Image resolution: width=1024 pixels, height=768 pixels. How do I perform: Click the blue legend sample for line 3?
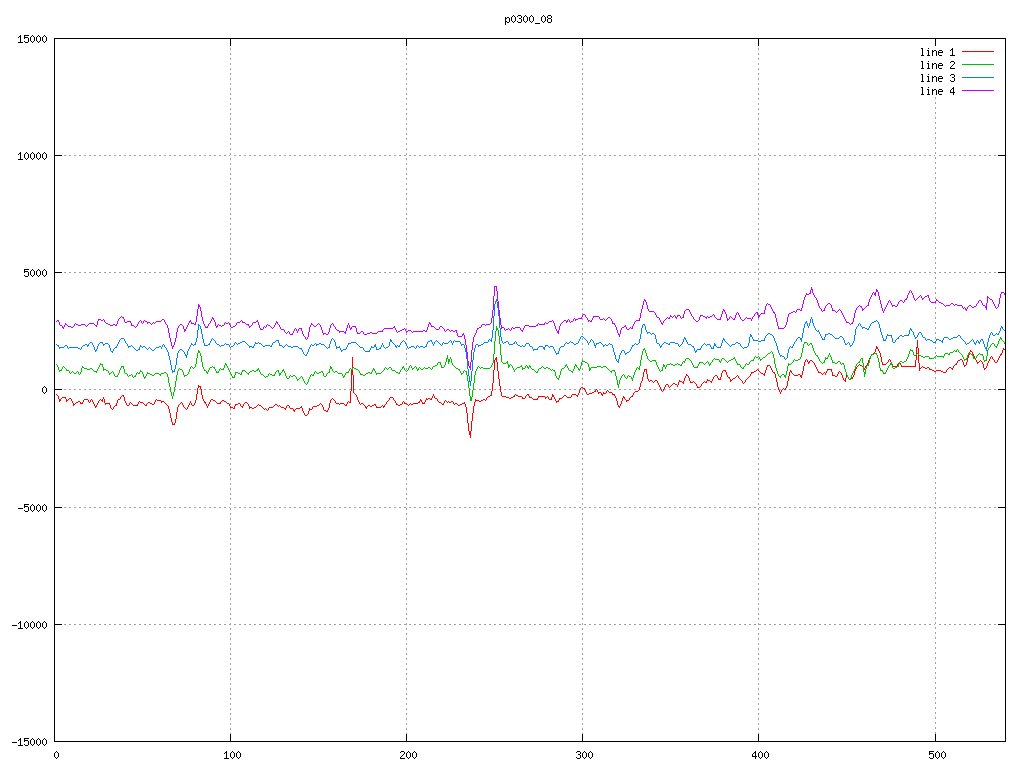coord(978,78)
